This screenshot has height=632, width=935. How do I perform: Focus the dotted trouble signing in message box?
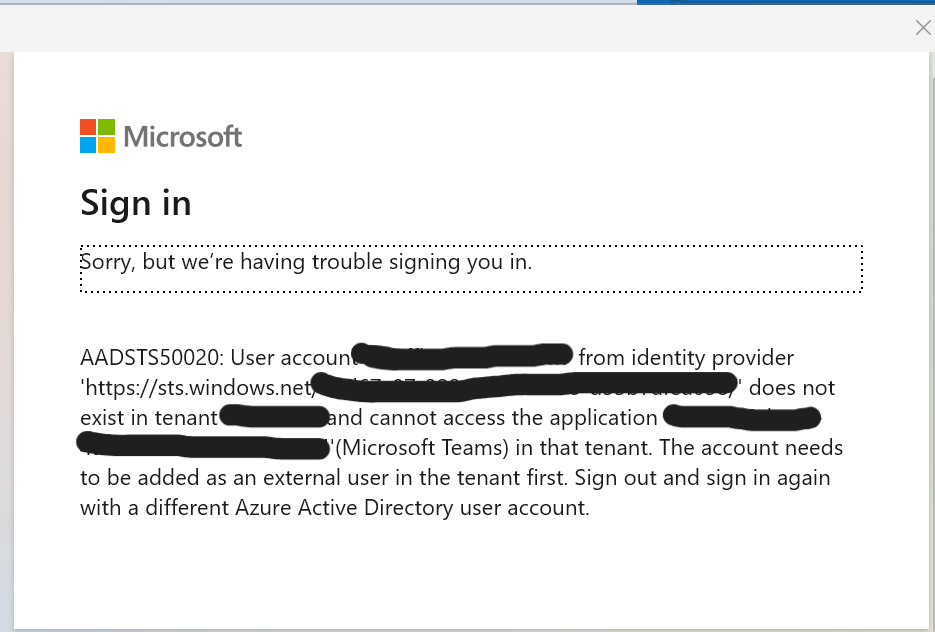click(x=470, y=268)
